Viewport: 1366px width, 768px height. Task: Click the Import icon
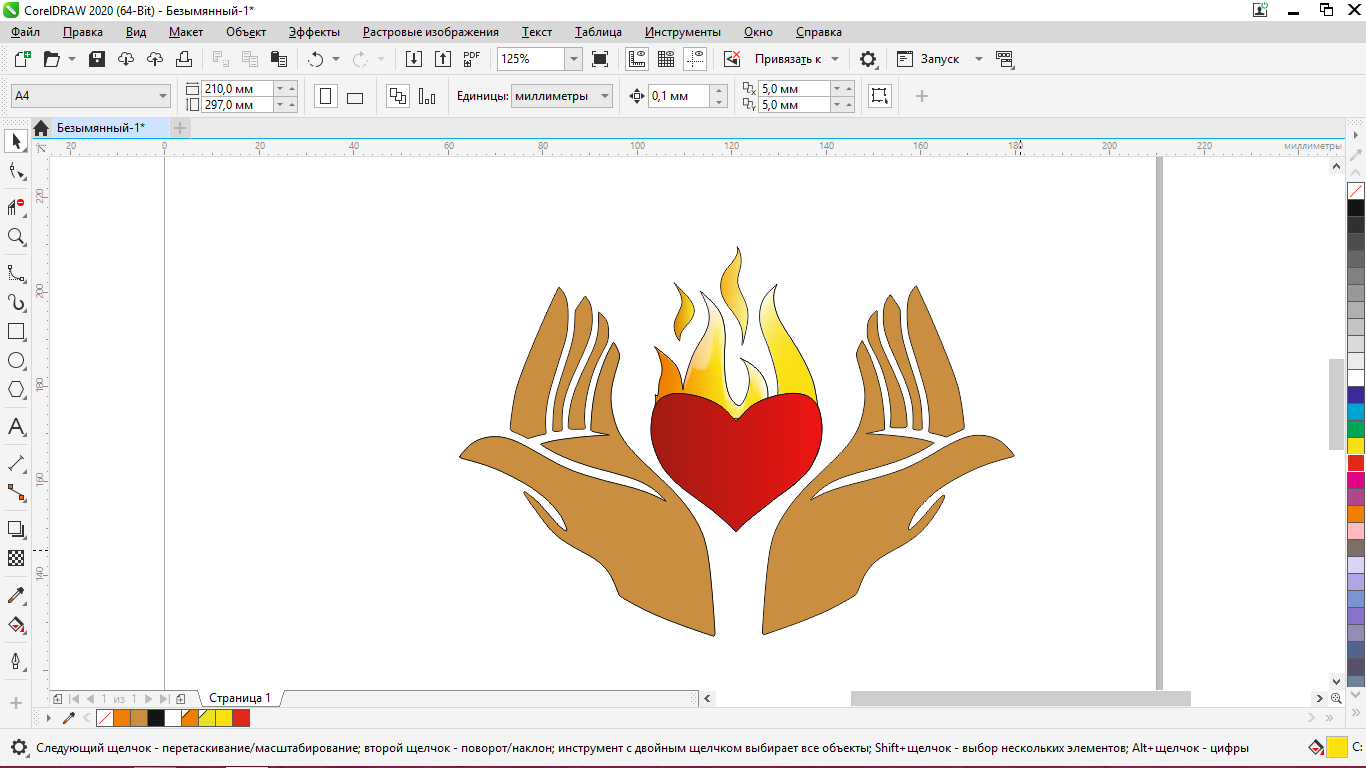click(414, 59)
